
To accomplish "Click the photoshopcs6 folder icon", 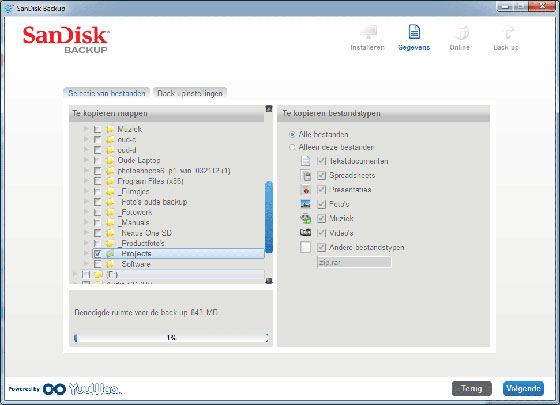I will [110, 171].
